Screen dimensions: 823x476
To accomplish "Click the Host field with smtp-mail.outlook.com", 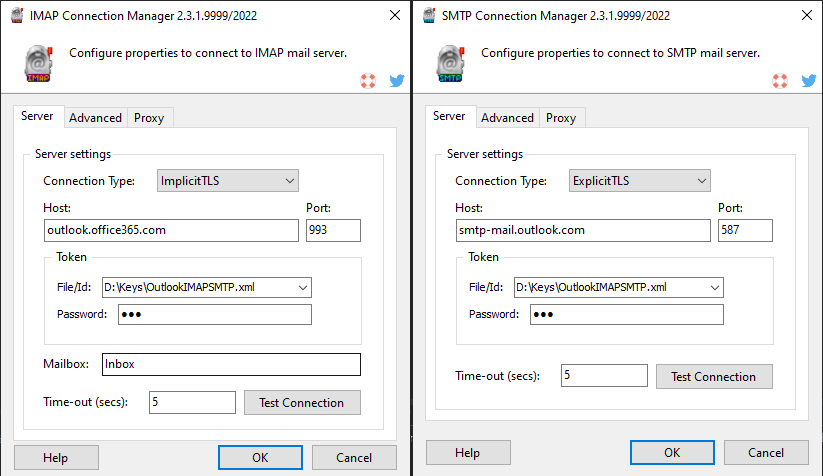I will click(x=582, y=231).
